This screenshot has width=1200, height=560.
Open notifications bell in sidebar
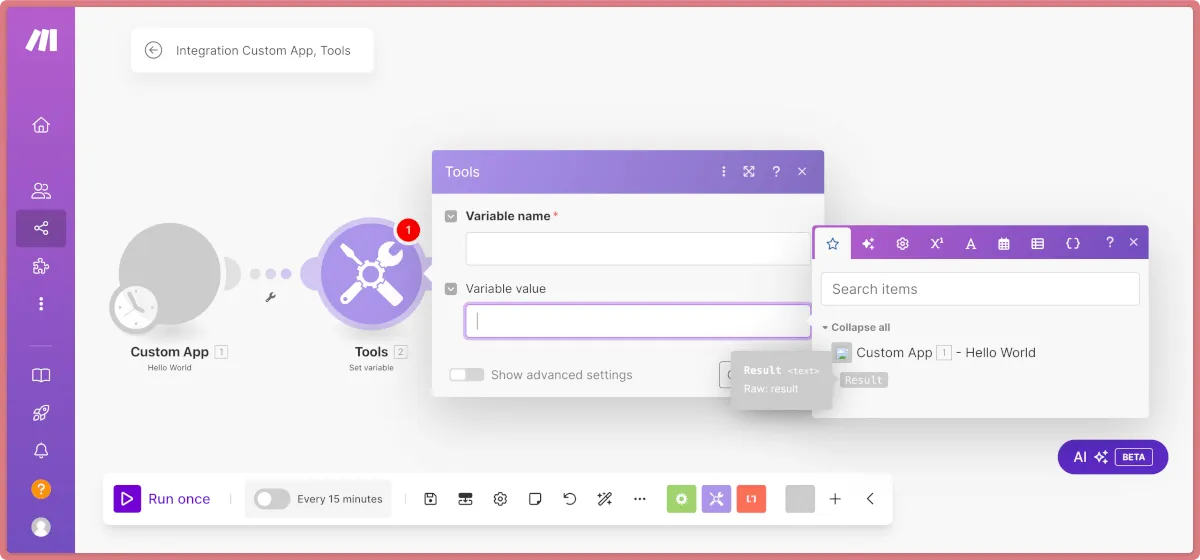(x=41, y=451)
